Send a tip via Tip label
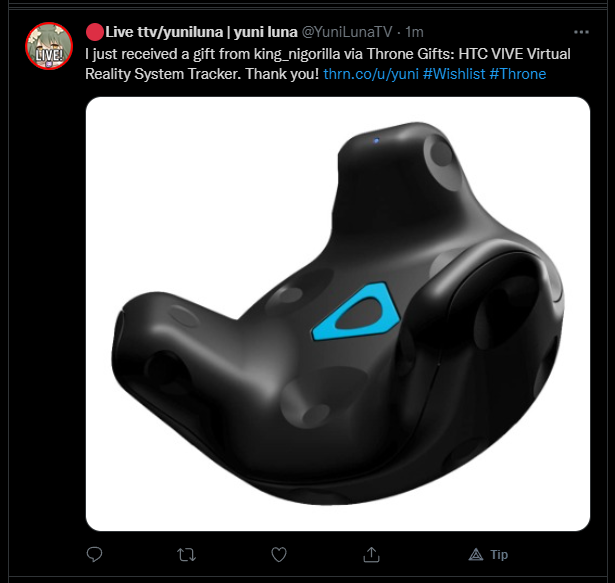Image resolution: width=615 pixels, height=583 pixels. click(x=499, y=554)
